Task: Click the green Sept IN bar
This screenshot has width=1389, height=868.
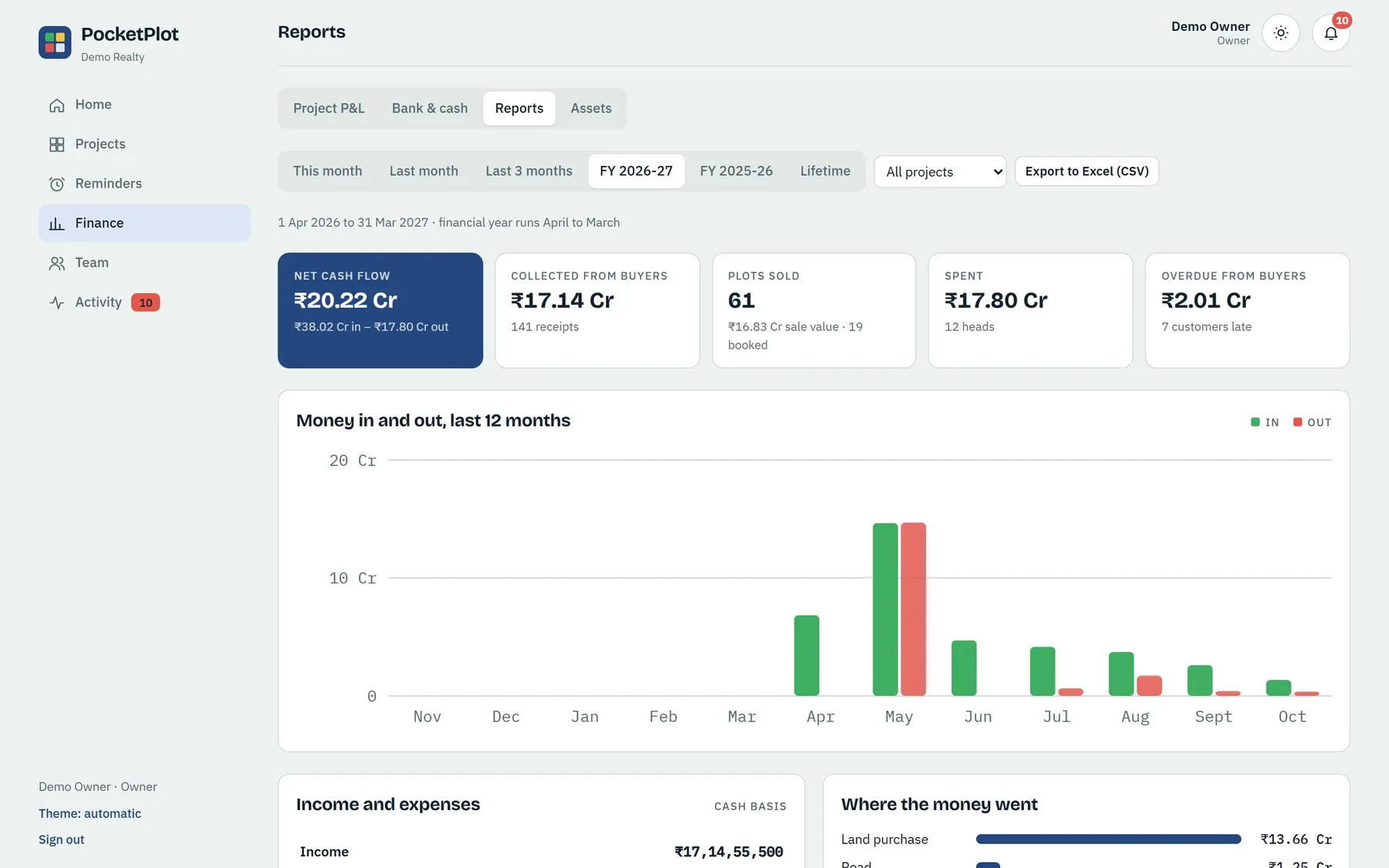Action: click(1200, 681)
